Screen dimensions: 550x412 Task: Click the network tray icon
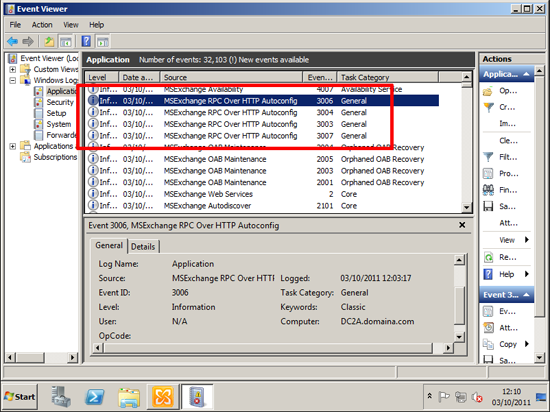[x=461, y=397]
